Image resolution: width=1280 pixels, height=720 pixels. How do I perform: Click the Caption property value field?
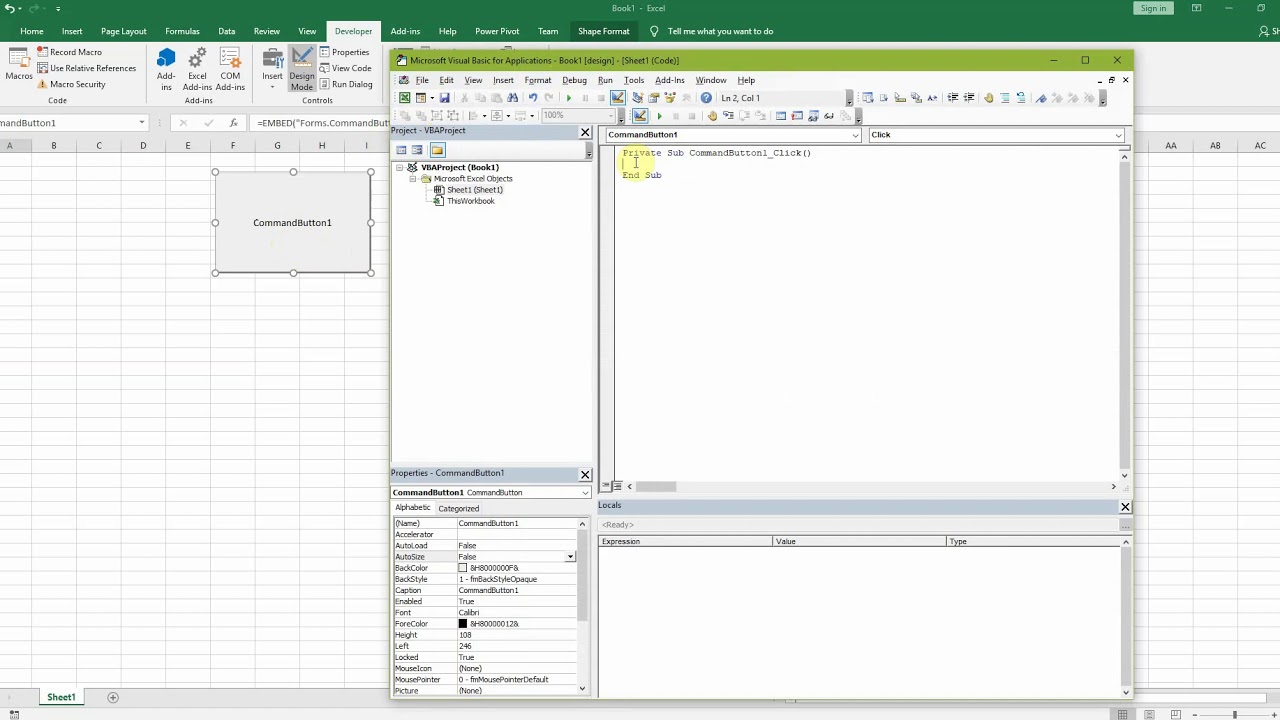(x=517, y=590)
